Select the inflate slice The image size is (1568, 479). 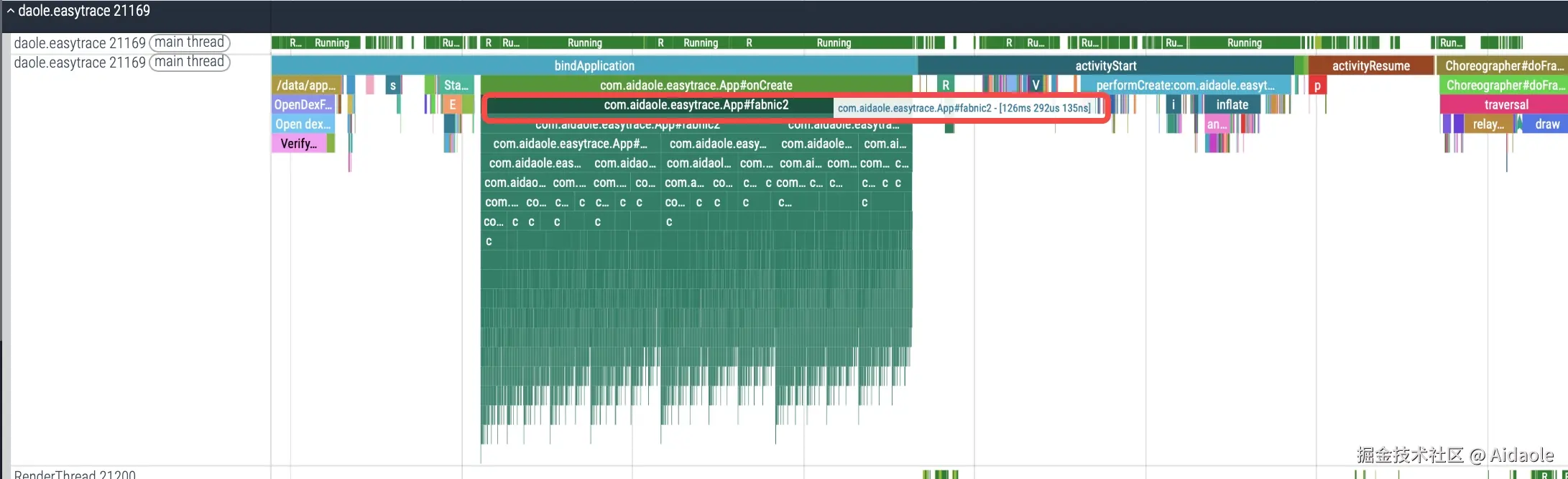click(x=1232, y=104)
